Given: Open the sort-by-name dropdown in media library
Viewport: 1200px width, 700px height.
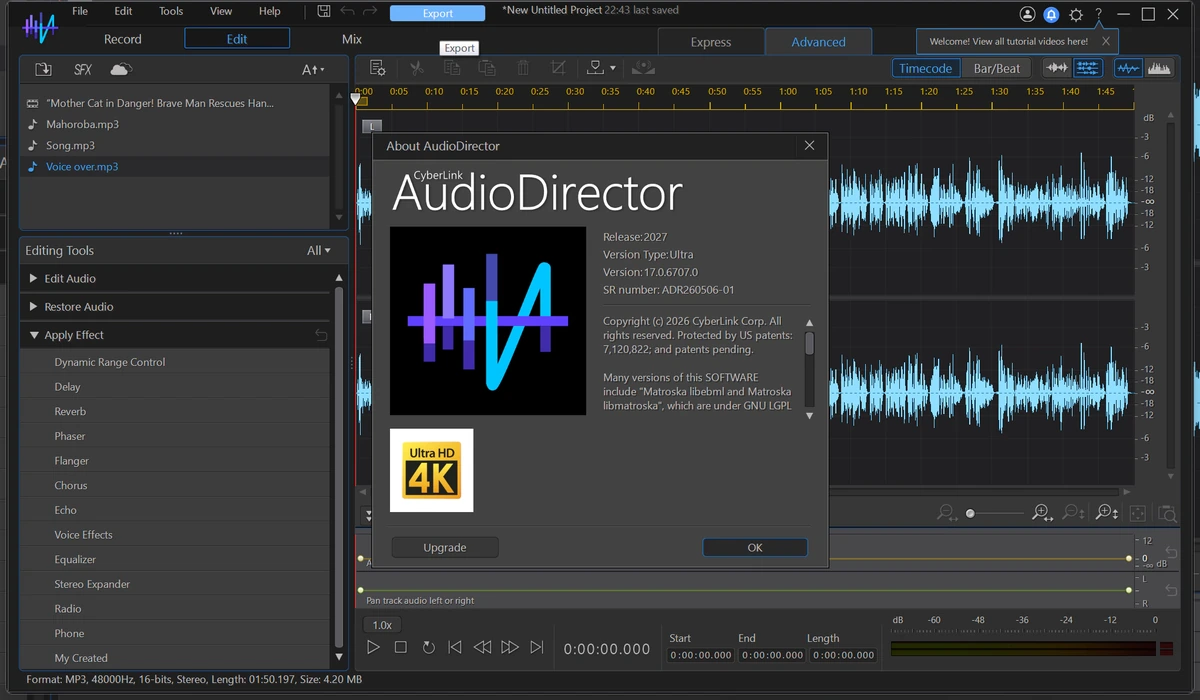Looking at the screenshot, I should point(313,70).
